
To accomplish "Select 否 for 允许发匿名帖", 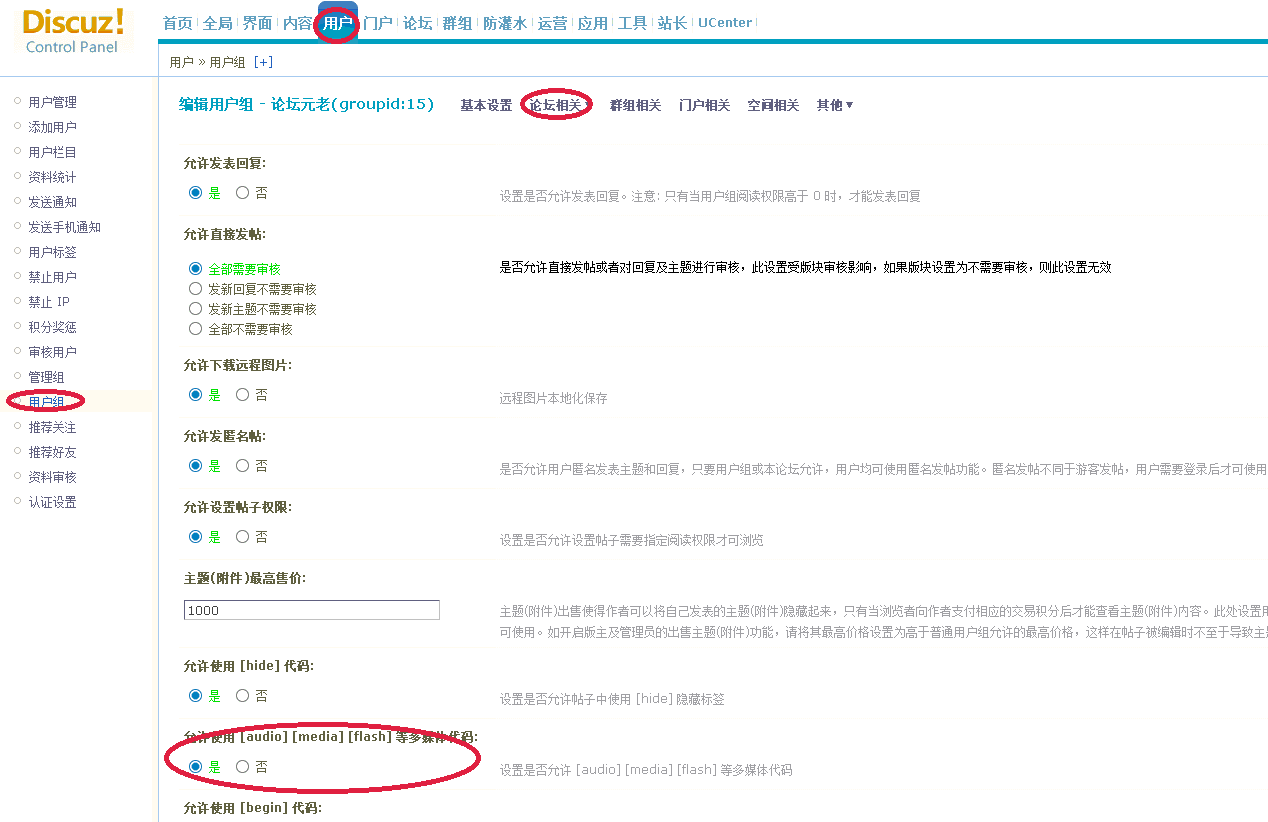I will click(x=243, y=466).
